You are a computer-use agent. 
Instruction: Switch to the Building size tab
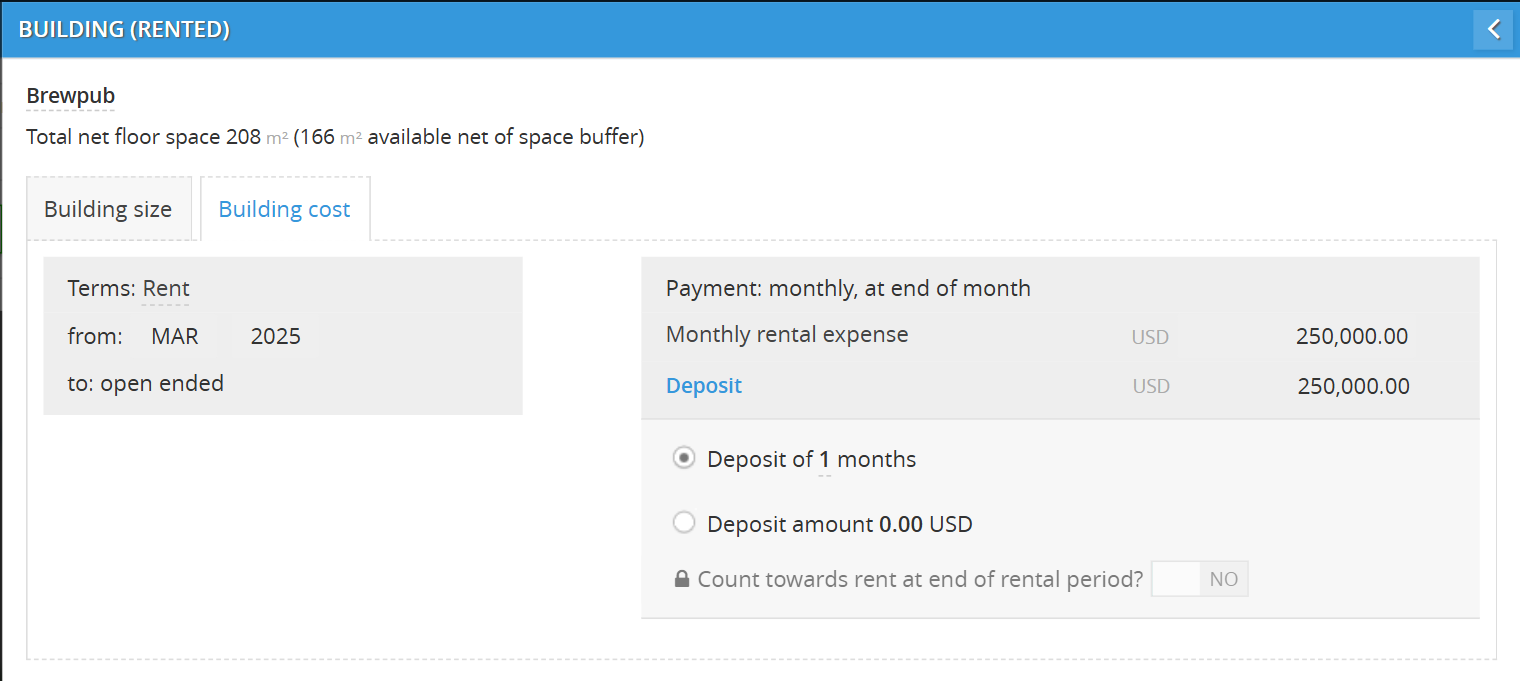pos(108,210)
